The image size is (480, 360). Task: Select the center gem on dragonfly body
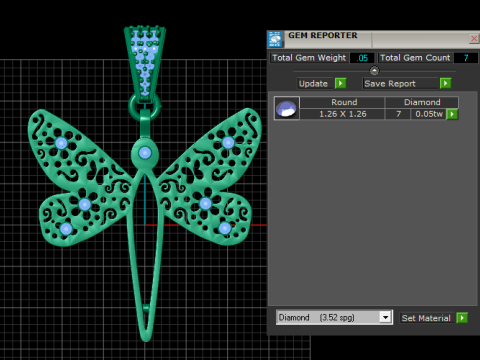tap(145, 153)
